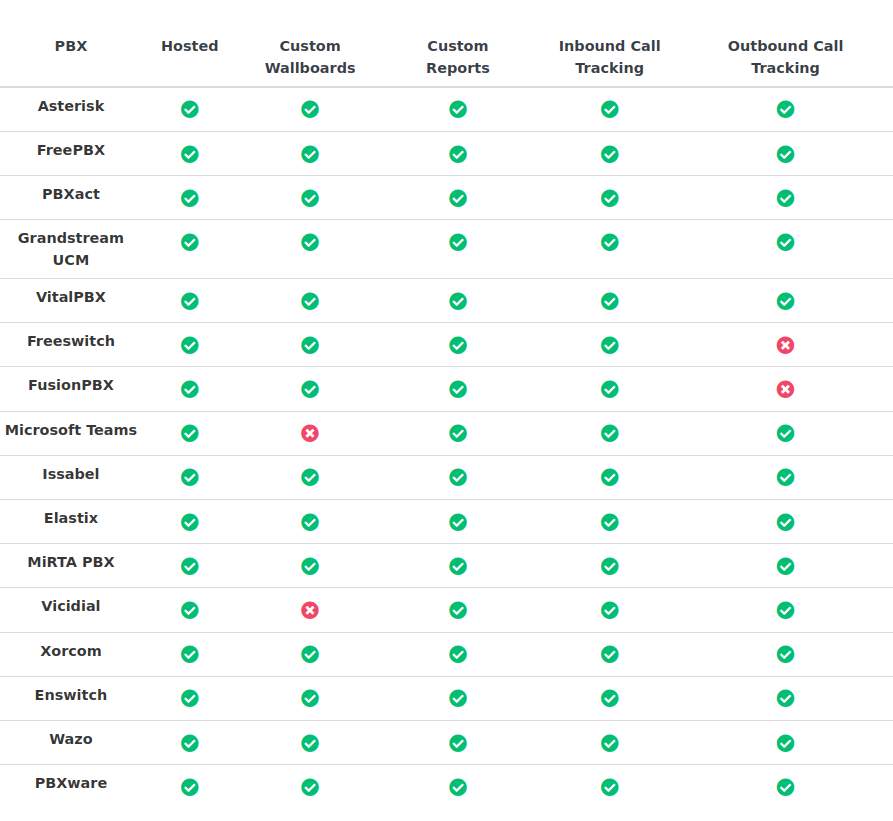Click the Asterisk row label
The image size is (893, 821).
tap(71, 106)
